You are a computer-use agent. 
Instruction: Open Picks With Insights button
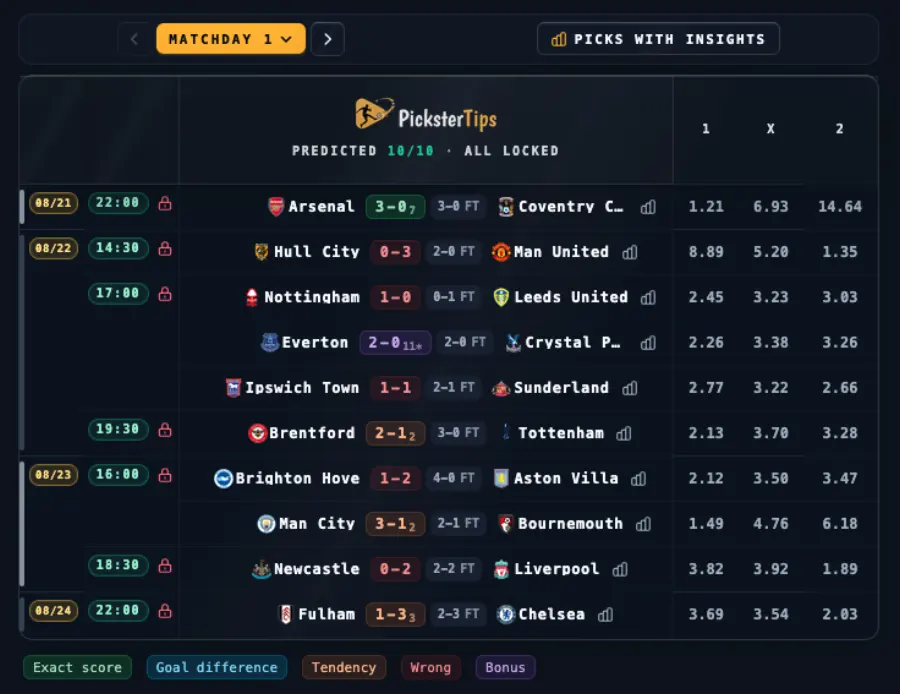(x=658, y=39)
